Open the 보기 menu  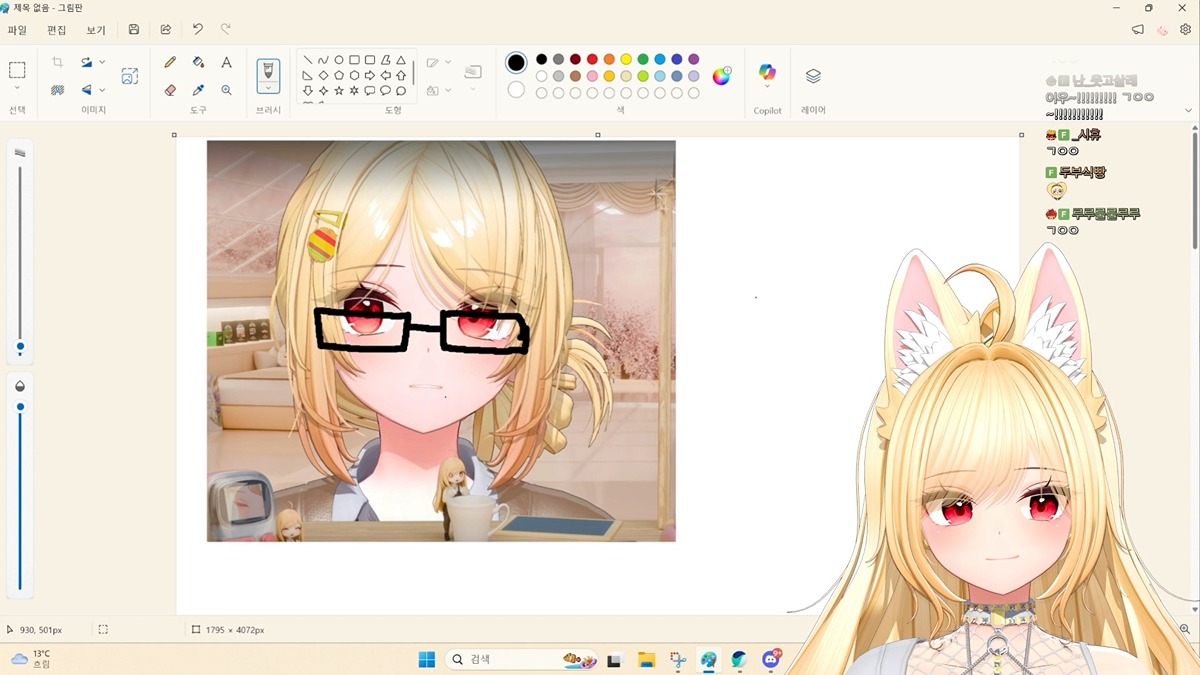tap(96, 30)
